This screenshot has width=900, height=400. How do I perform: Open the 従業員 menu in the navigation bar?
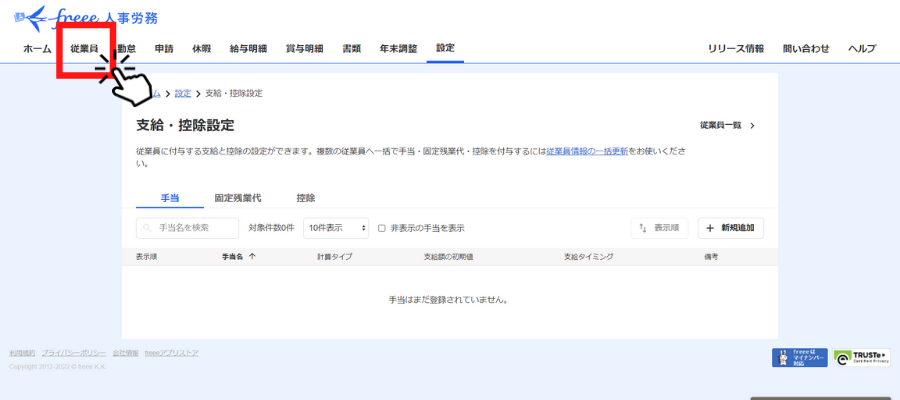coord(84,48)
